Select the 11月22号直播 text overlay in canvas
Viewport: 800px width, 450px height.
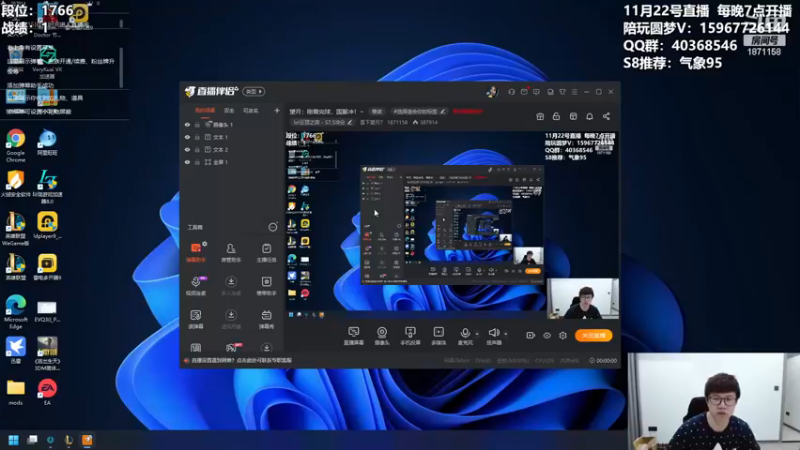click(580, 147)
